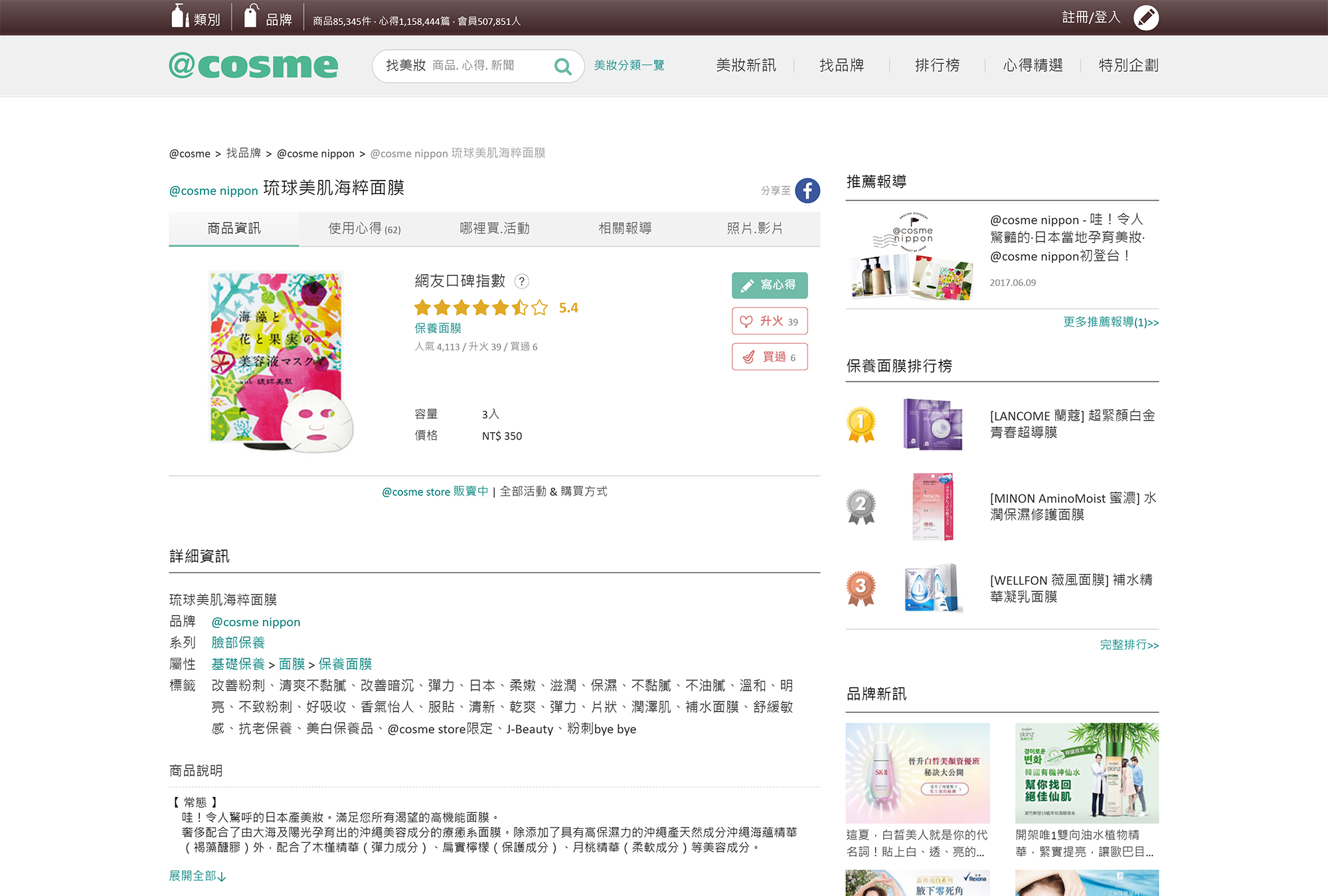
Task: Open news text 開架唯1雙向油水植物精華
Action: pos(1085,843)
